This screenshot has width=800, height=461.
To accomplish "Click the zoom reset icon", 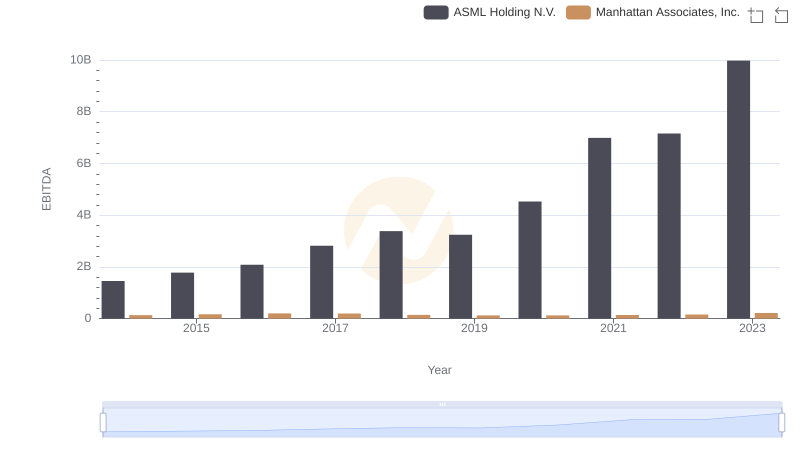I will (782, 14).
